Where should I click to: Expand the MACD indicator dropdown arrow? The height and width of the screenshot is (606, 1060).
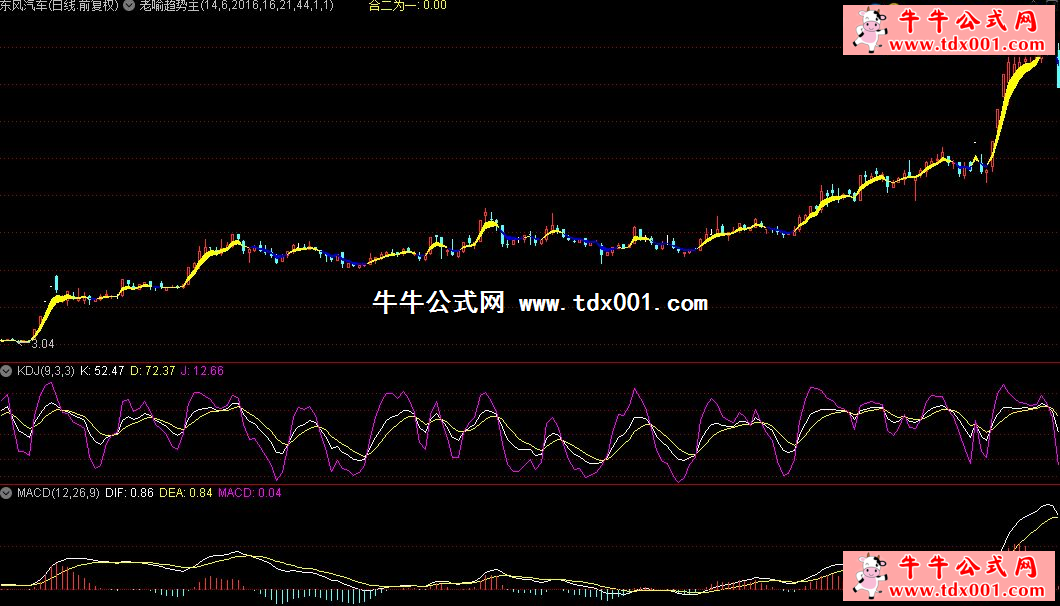[x=7, y=494]
